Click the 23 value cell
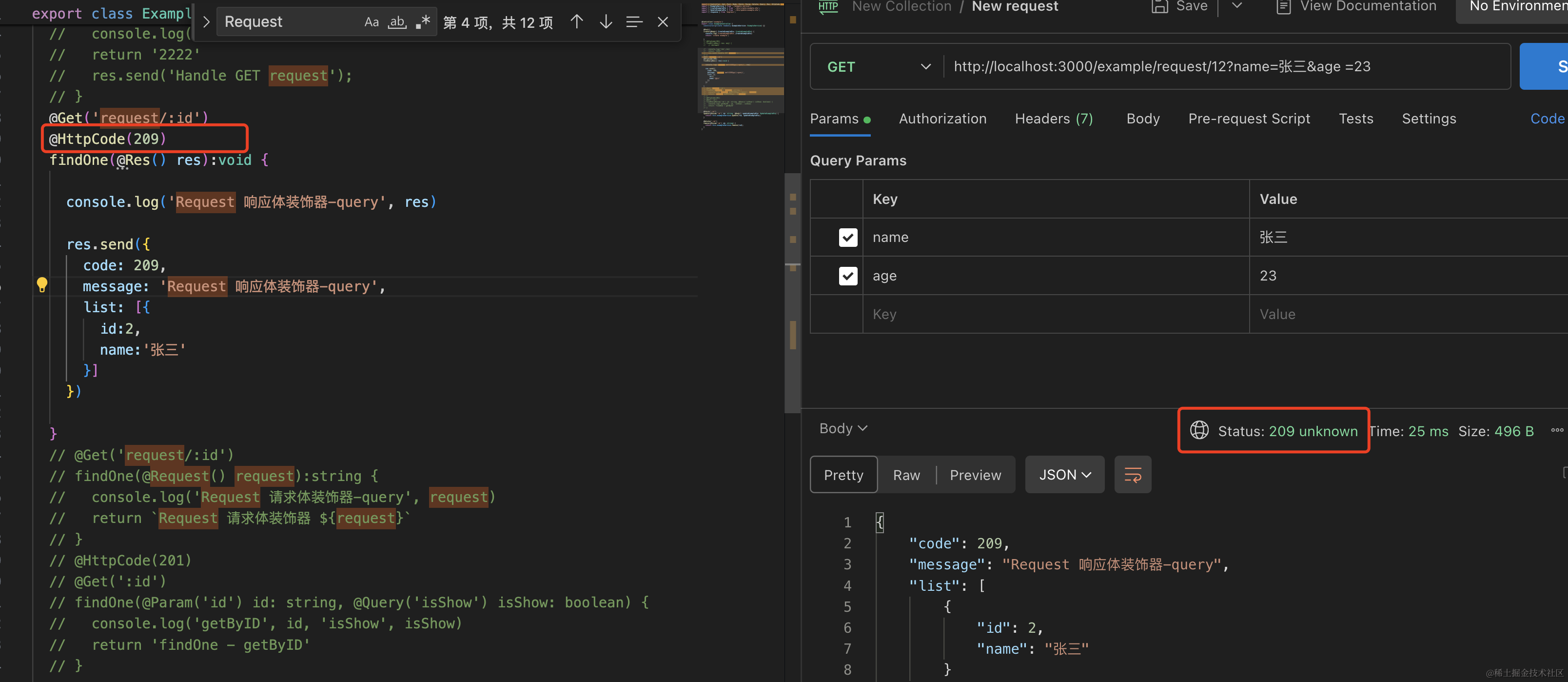The width and height of the screenshot is (1568, 682). pos(1409,275)
